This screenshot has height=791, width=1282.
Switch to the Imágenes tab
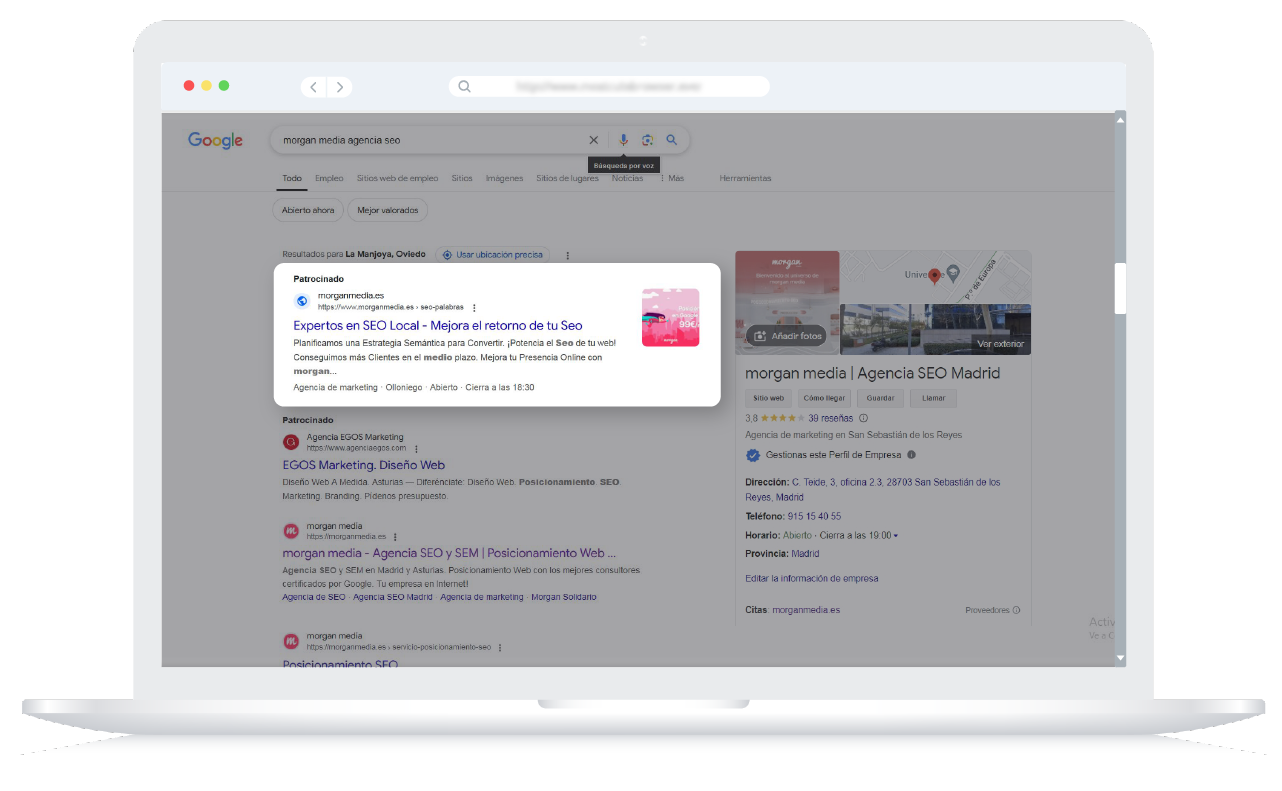click(x=504, y=178)
